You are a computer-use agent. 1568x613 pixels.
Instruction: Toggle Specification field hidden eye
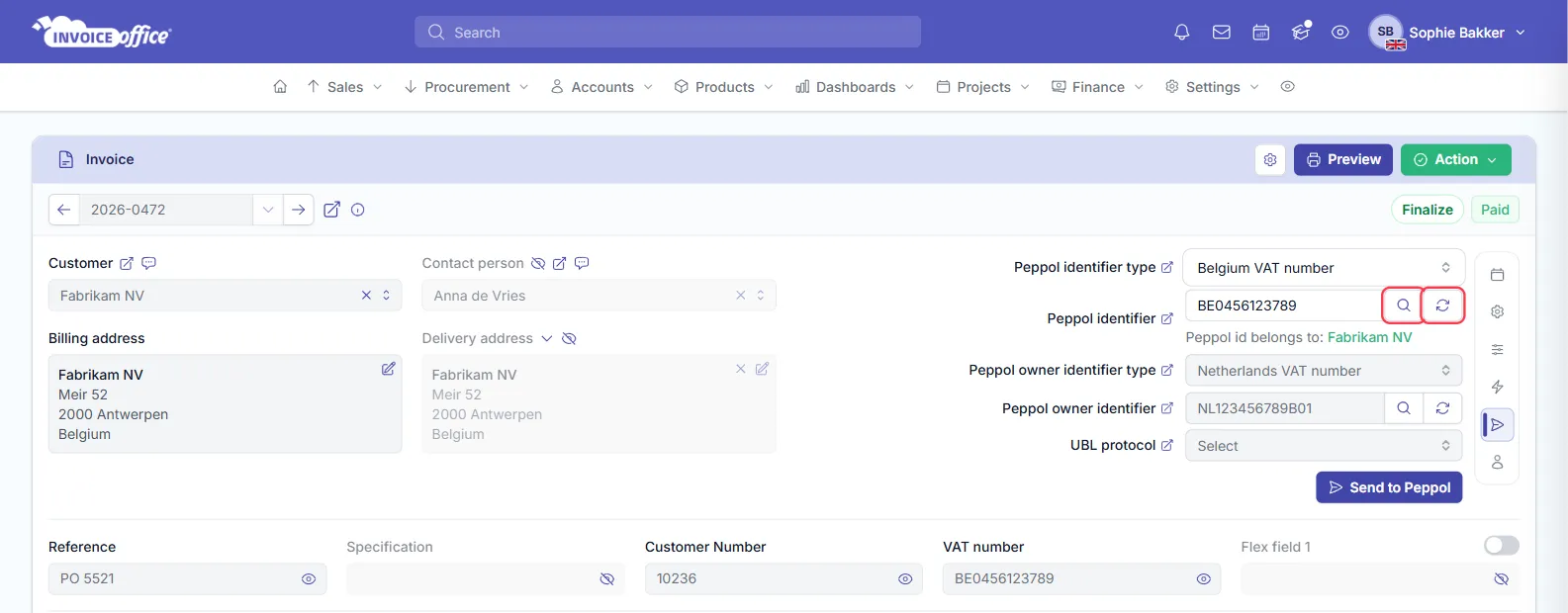point(607,579)
